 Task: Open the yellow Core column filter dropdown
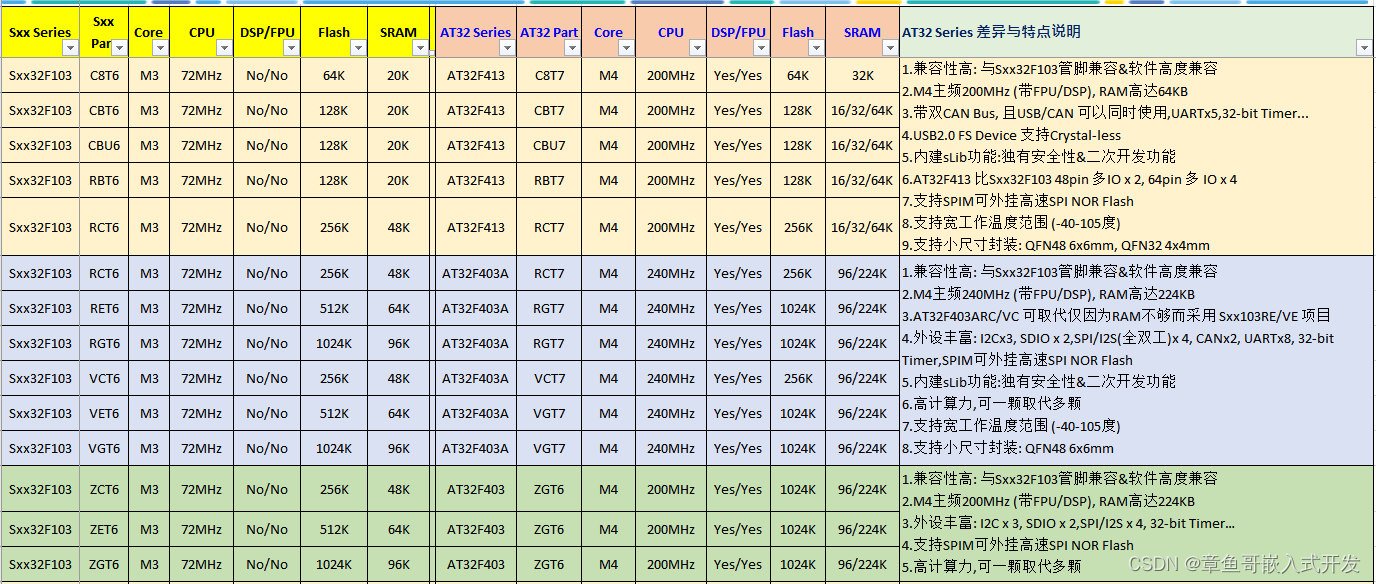[160, 48]
